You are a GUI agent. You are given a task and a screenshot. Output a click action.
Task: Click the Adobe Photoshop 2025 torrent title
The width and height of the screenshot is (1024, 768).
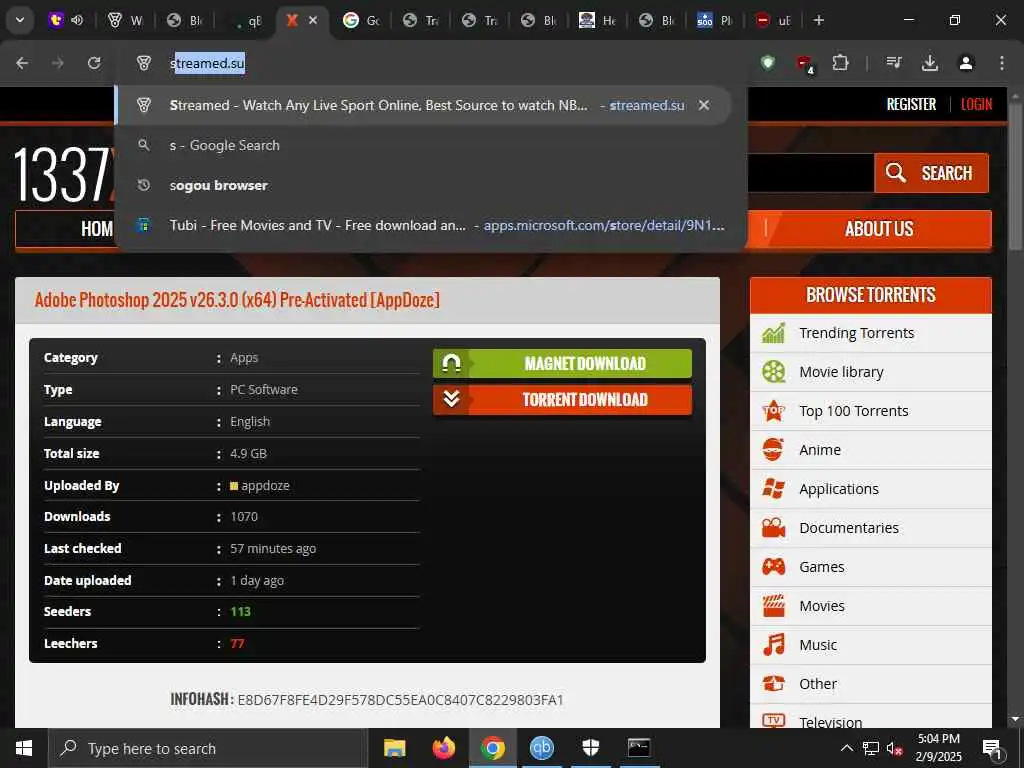[237, 300]
